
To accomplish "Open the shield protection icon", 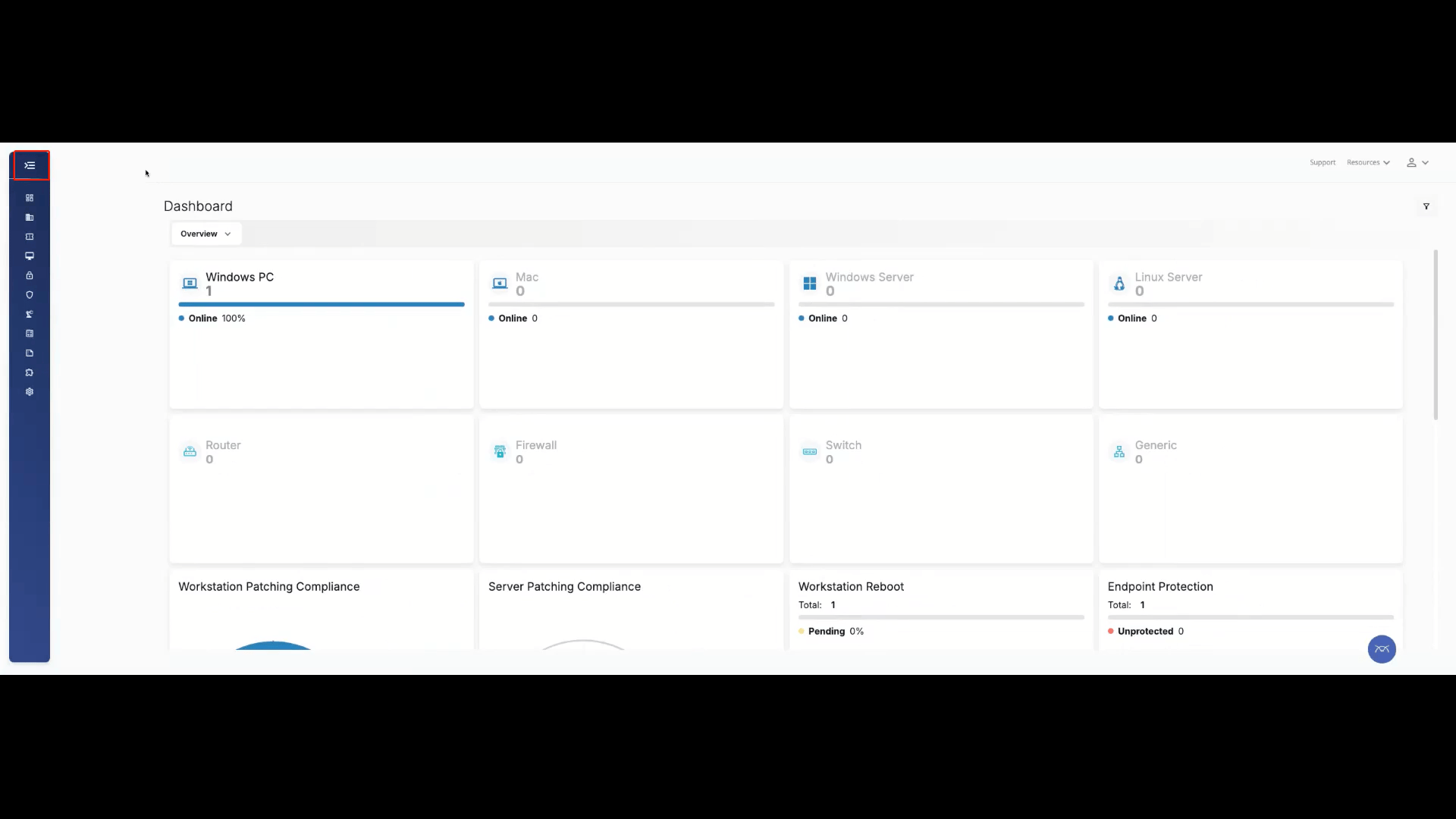I will (x=30, y=295).
